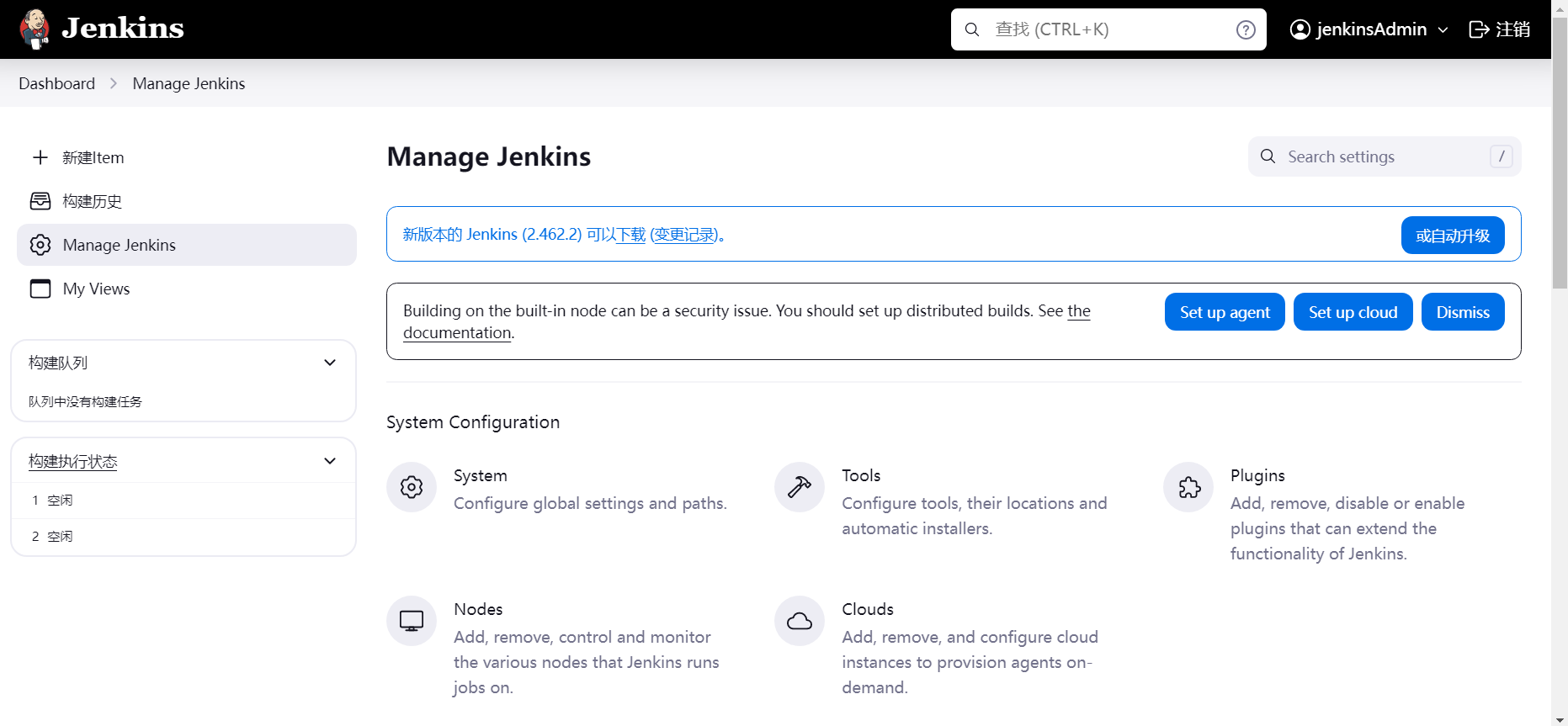This screenshot has width=1568, height=726.
Task: Click the vertical scrollbar thumb
Action: tap(1560, 151)
